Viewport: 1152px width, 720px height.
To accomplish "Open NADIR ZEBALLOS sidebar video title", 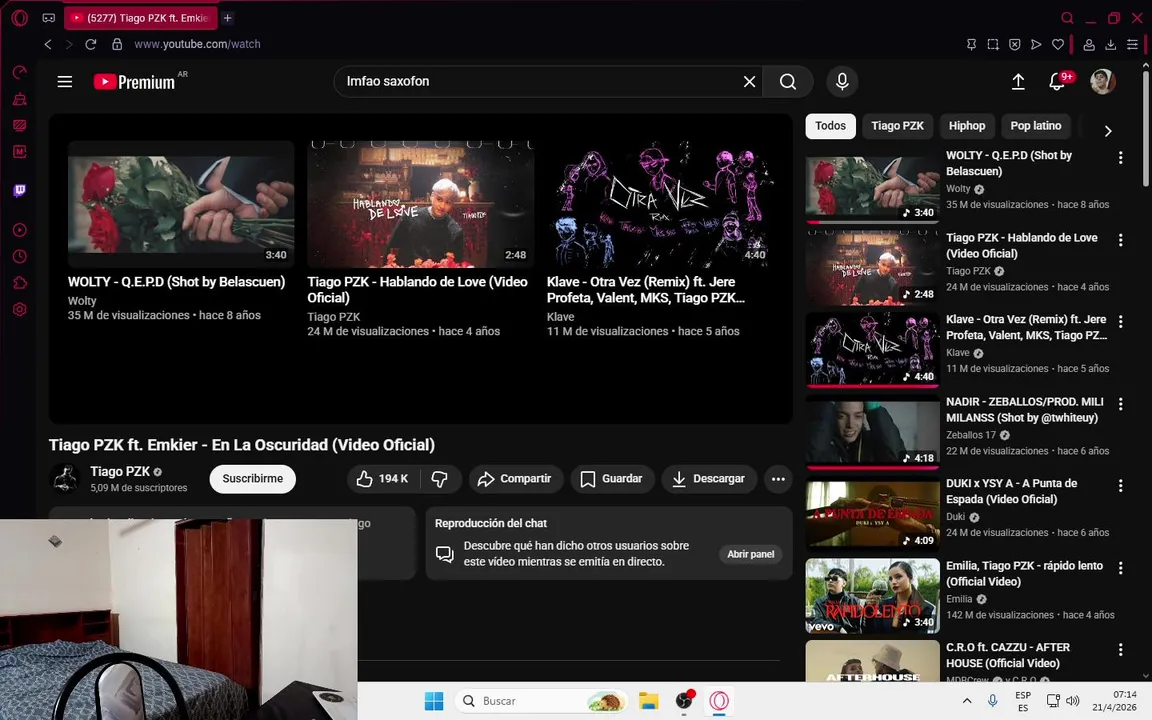I will pyautogui.click(x=1025, y=410).
